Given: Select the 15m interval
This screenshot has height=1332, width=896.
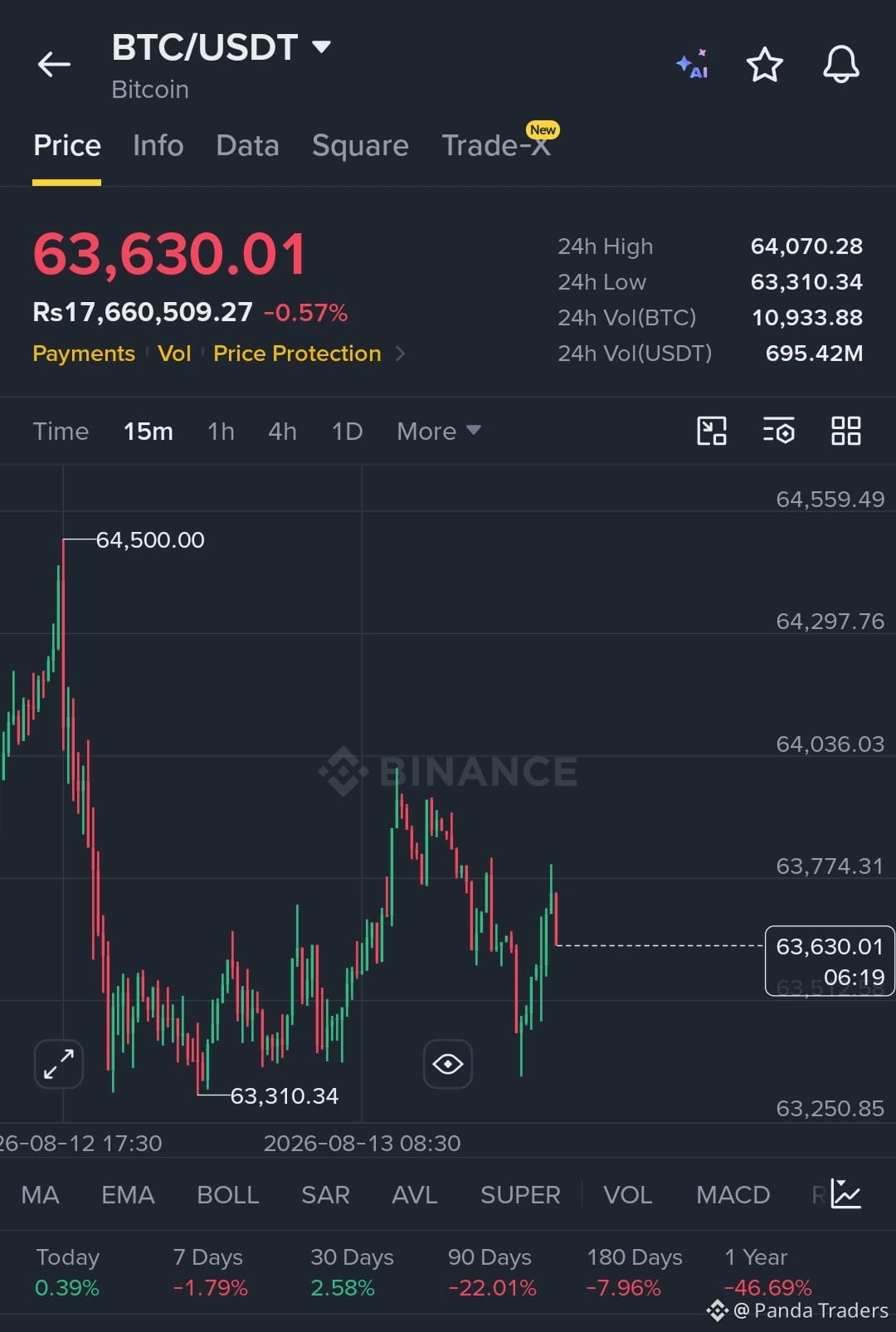Looking at the screenshot, I should pyautogui.click(x=149, y=432).
